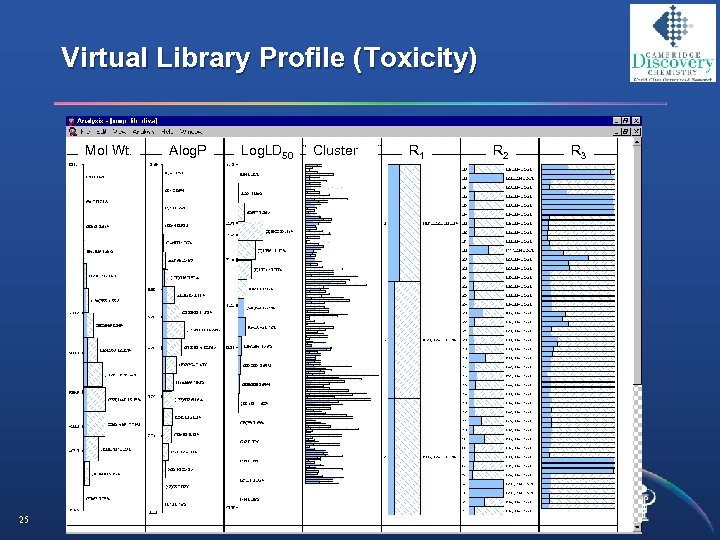Click the vertical scrollbar up arrow

coord(637,142)
